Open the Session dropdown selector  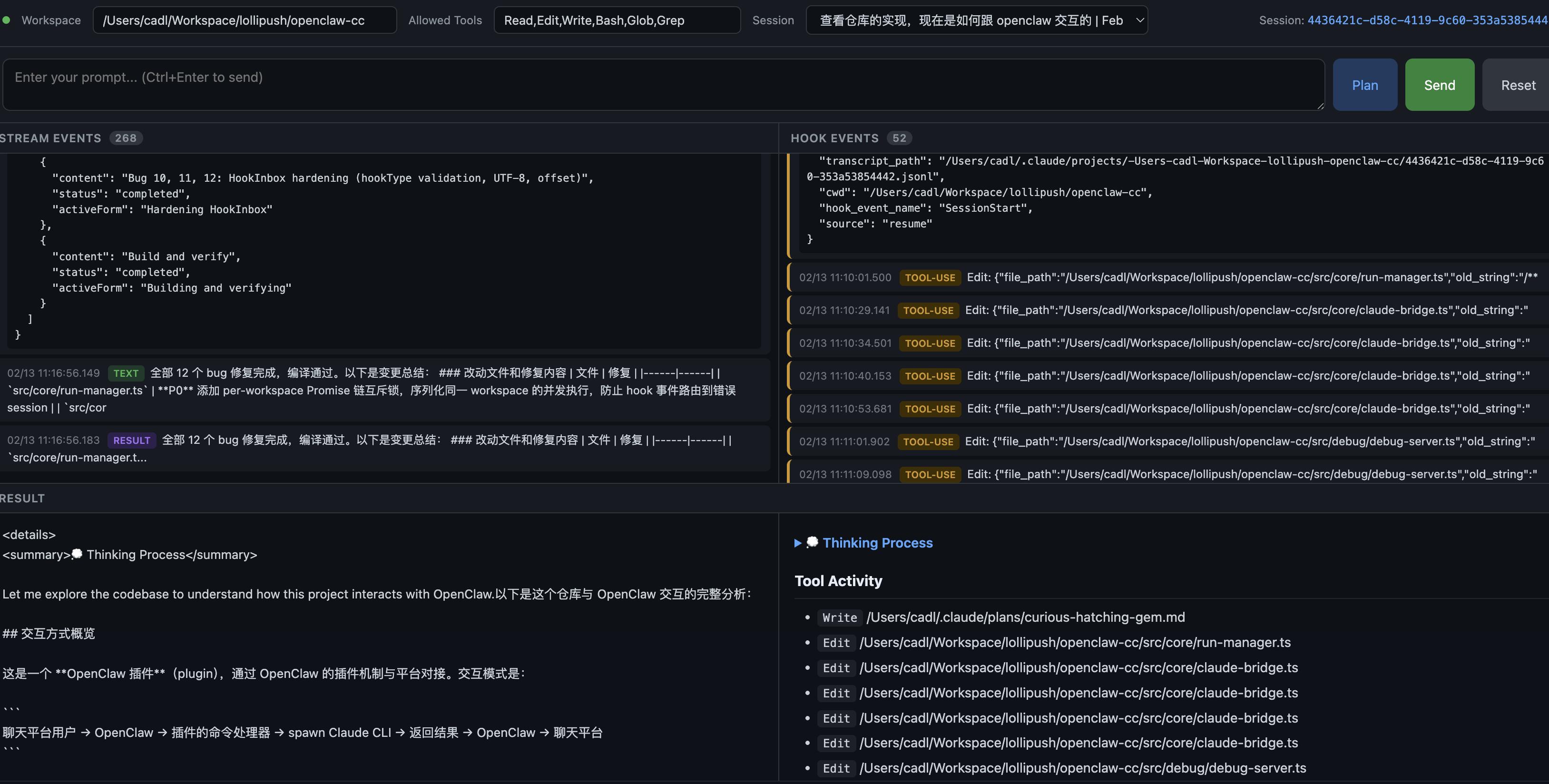(x=971, y=20)
